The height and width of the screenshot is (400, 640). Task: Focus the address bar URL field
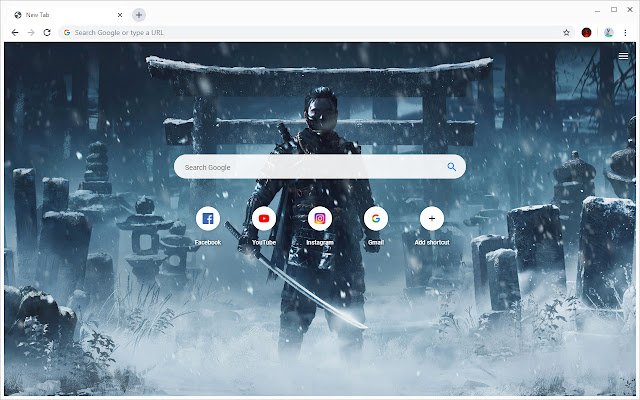point(316,32)
